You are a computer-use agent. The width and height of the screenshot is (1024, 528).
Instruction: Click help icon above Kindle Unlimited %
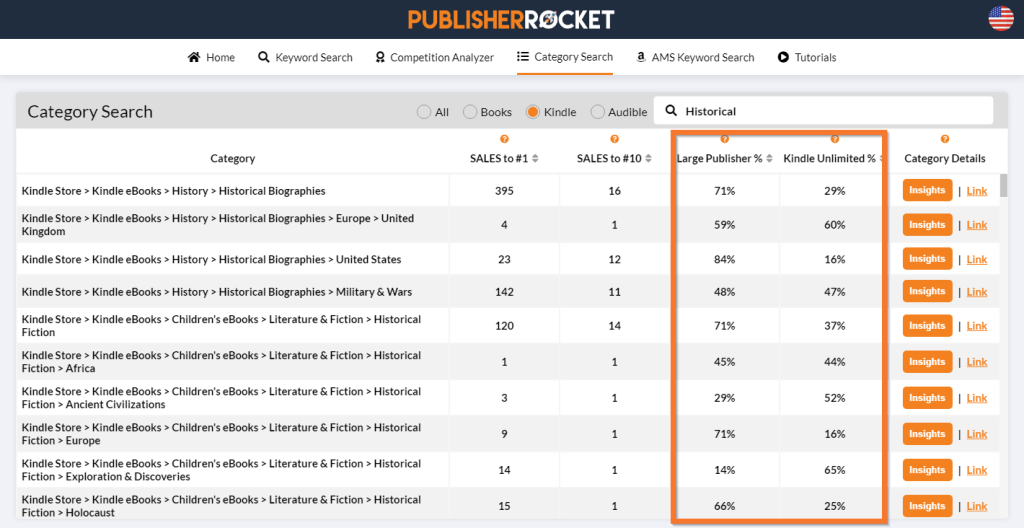pos(834,140)
